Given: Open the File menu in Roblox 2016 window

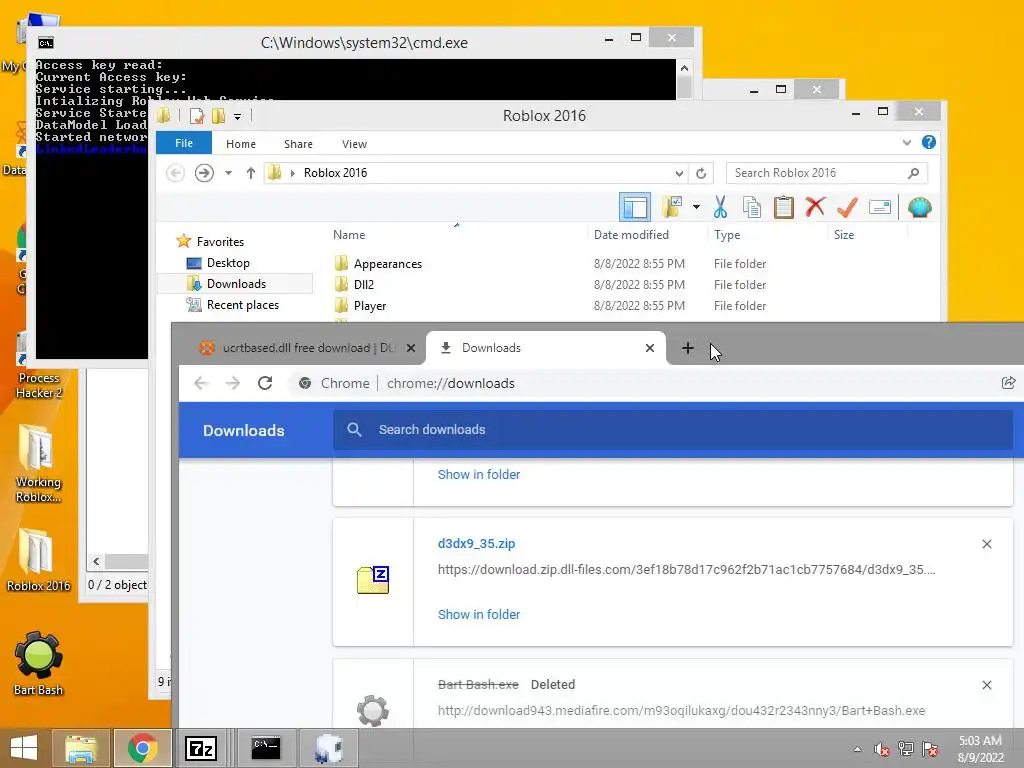Looking at the screenshot, I should [x=184, y=143].
